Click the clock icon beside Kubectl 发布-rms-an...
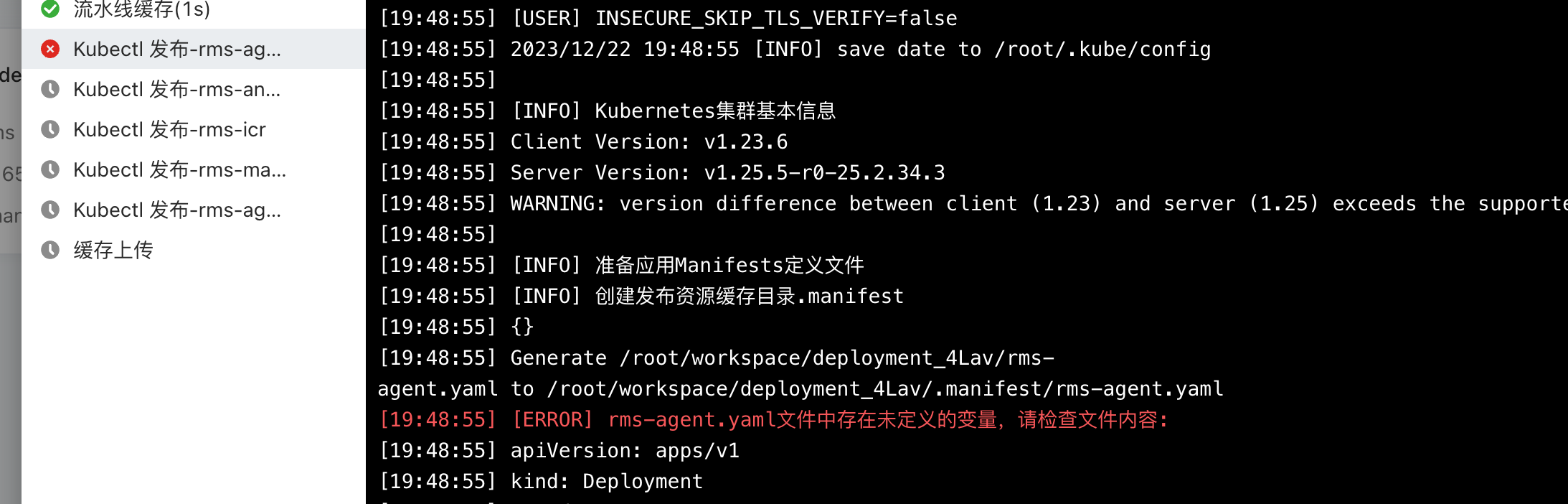This screenshot has width=1568, height=504. (x=50, y=89)
